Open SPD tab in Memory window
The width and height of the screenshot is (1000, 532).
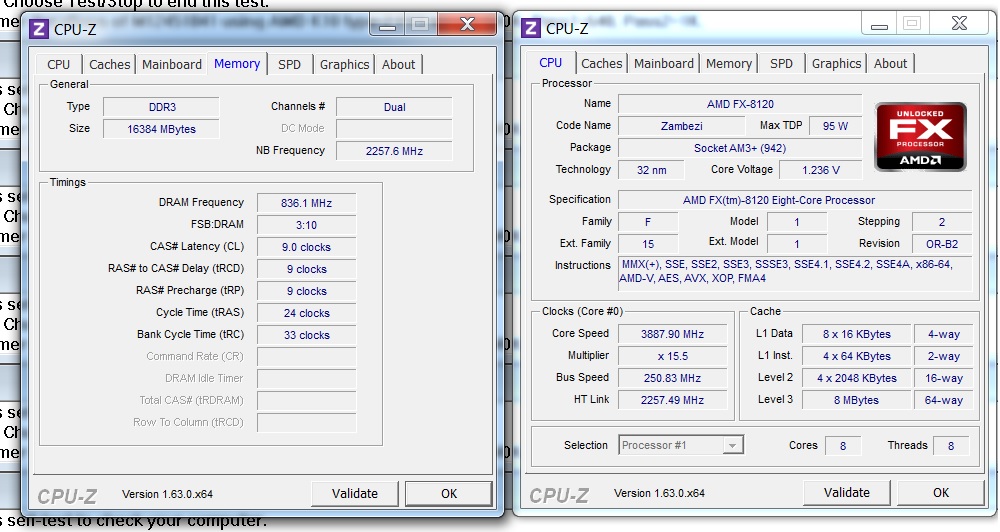click(x=289, y=64)
